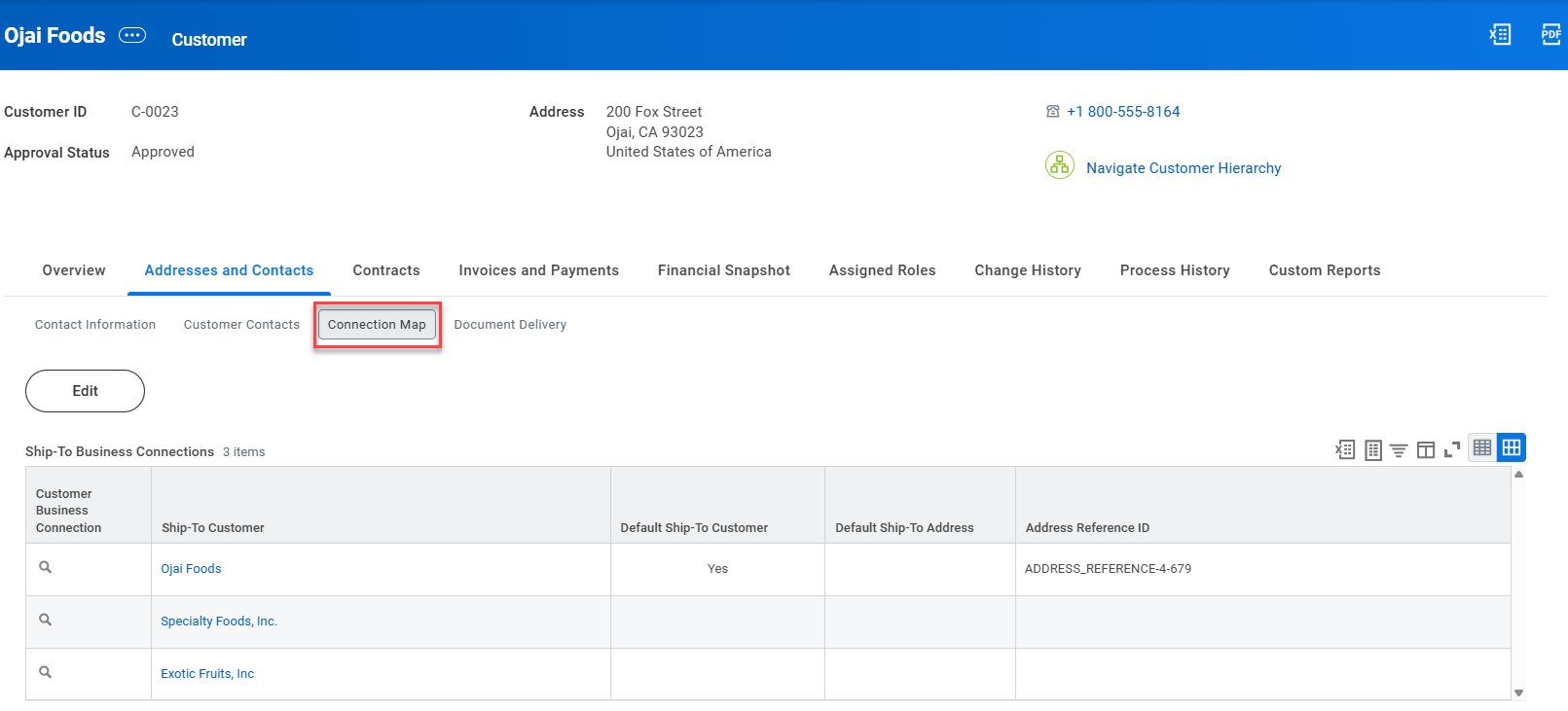Click Ship-To Customer column header

(381, 505)
